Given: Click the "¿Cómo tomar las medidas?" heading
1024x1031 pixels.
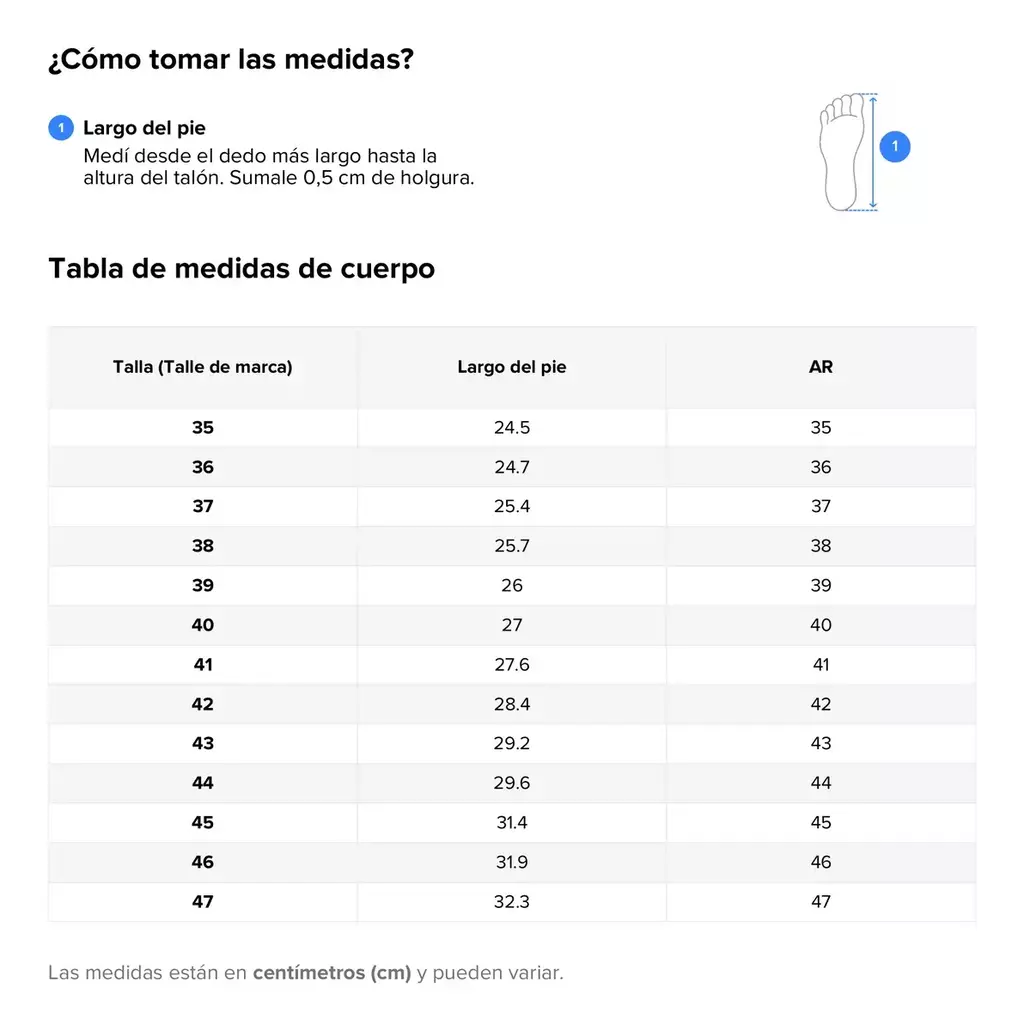Looking at the screenshot, I should (x=231, y=60).
